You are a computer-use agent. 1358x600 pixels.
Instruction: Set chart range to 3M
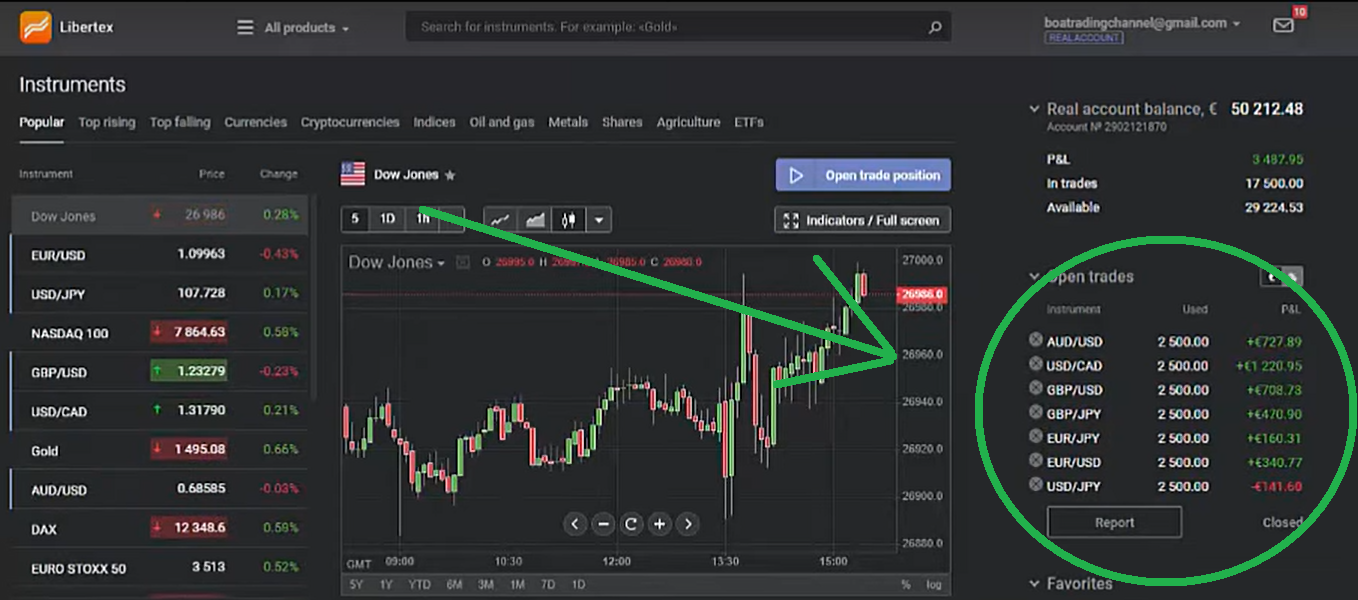pyautogui.click(x=486, y=584)
